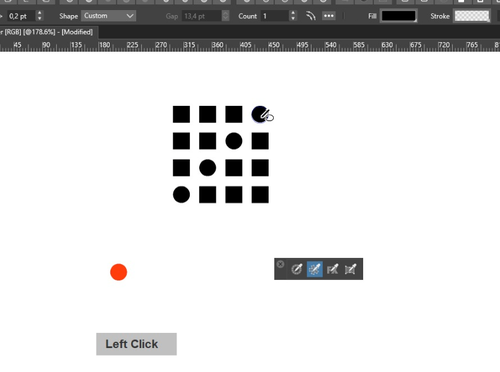Screen dimensions: 500x372
Task: Increase the Count value by one
Action: (x=293, y=13)
